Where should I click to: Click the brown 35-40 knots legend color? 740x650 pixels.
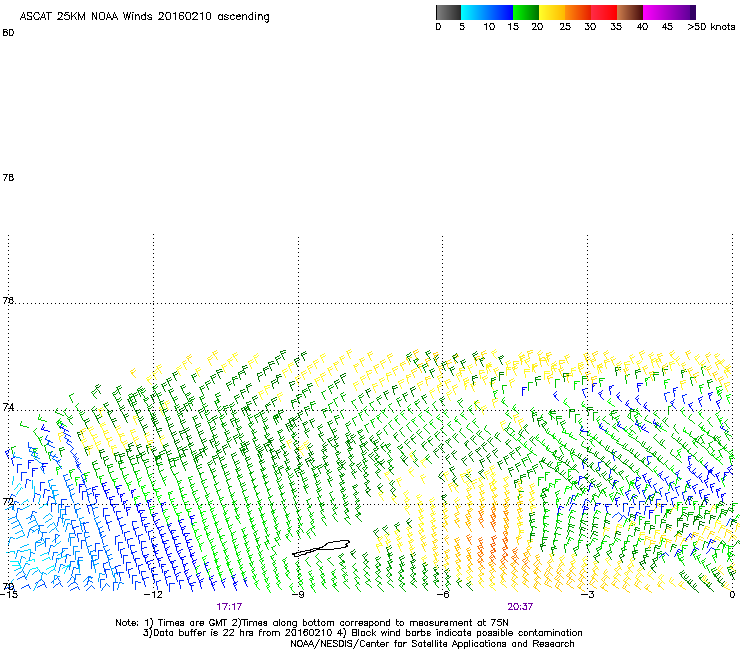tap(630, 12)
